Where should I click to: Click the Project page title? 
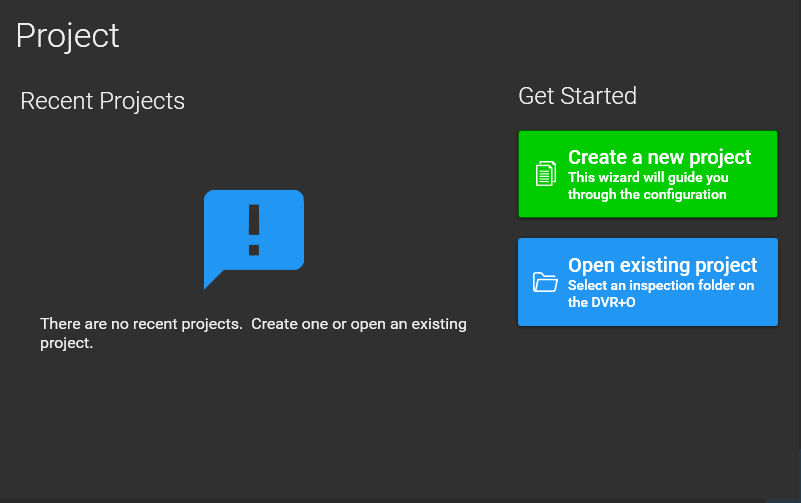pos(68,35)
